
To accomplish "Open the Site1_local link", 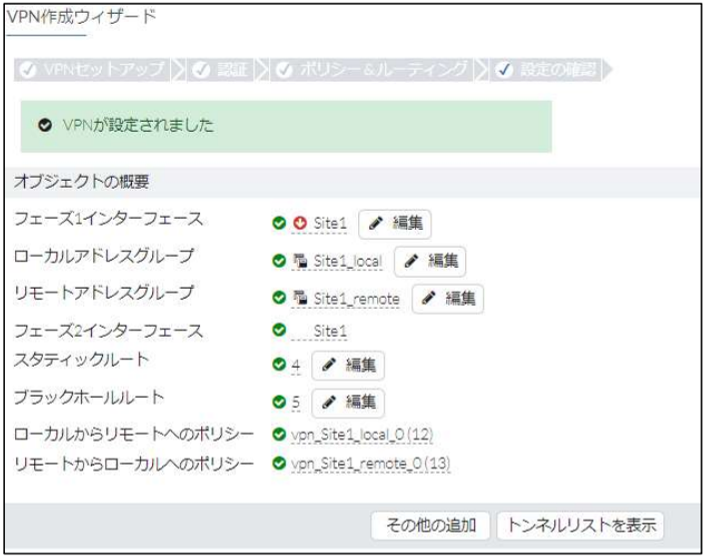I will coord(348,261).
